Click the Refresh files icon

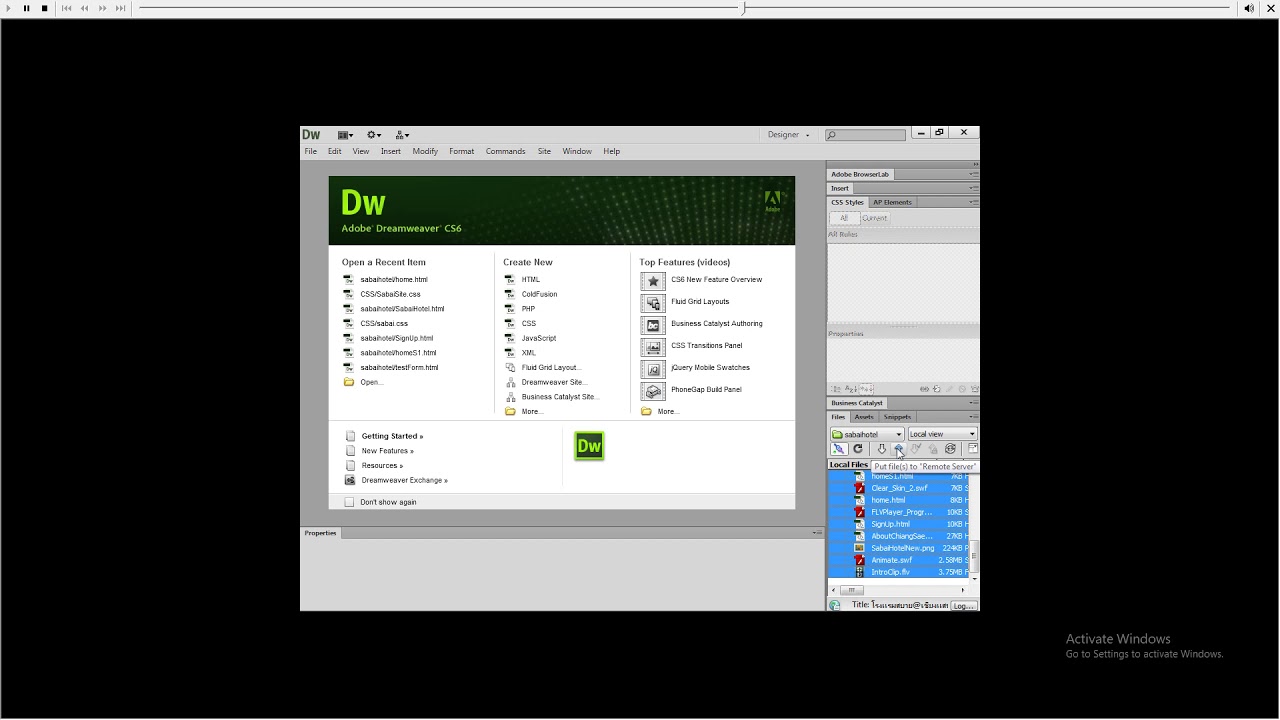[858, 449]
